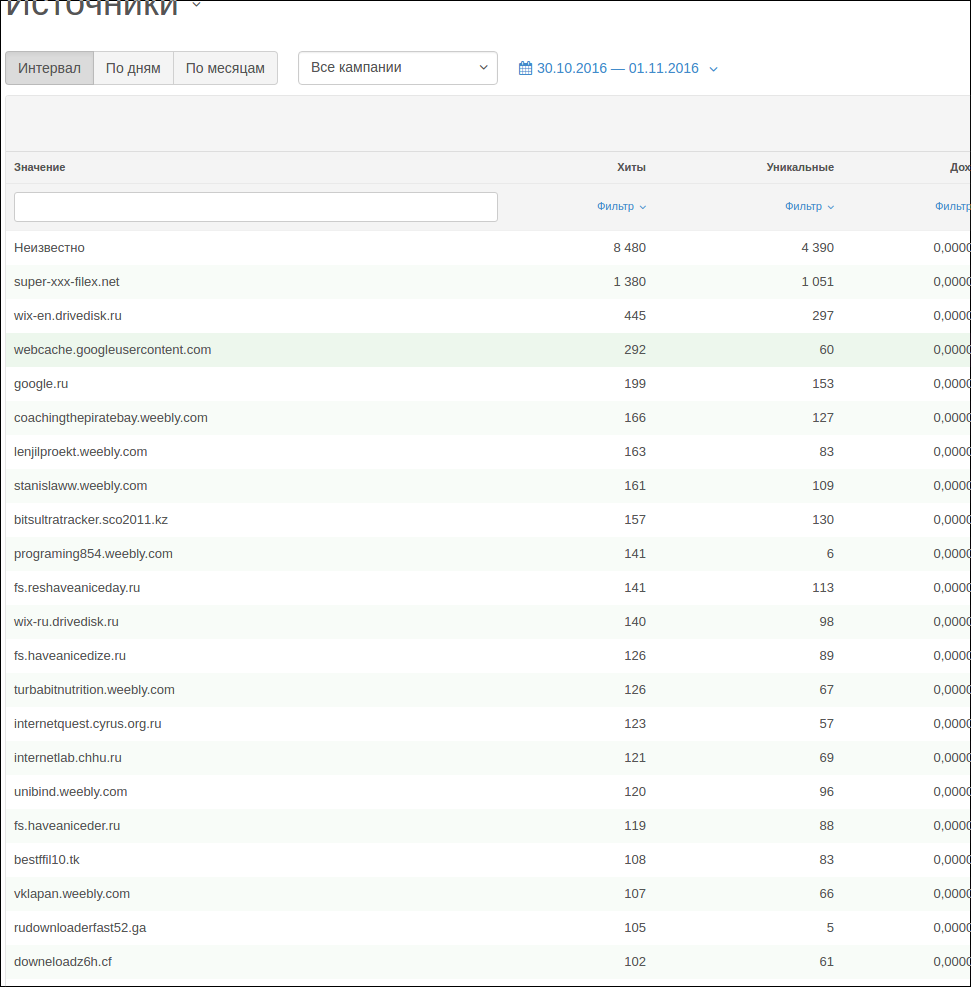This screenshot has width=971, height=987.
Task: Click the 127 unique cell
Action: click(822, 418)
